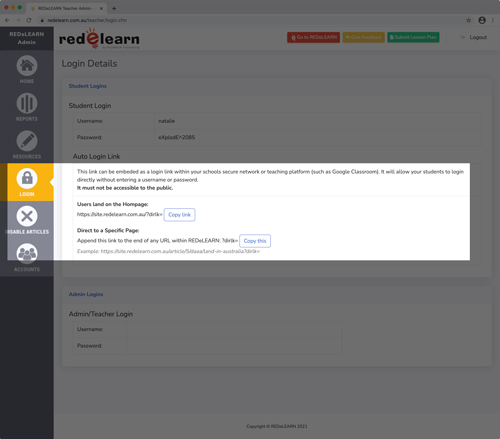The width and height of the screenshot is (500, 439).
Task: Click the student password value
Action: (x=176, y=137)
